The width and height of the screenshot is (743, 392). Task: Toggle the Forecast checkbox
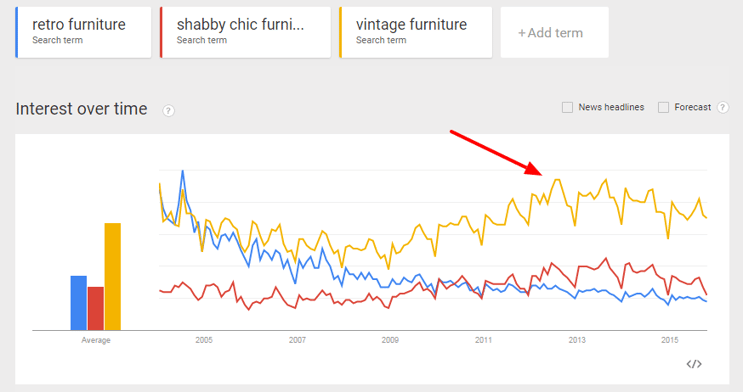point(663,108)
